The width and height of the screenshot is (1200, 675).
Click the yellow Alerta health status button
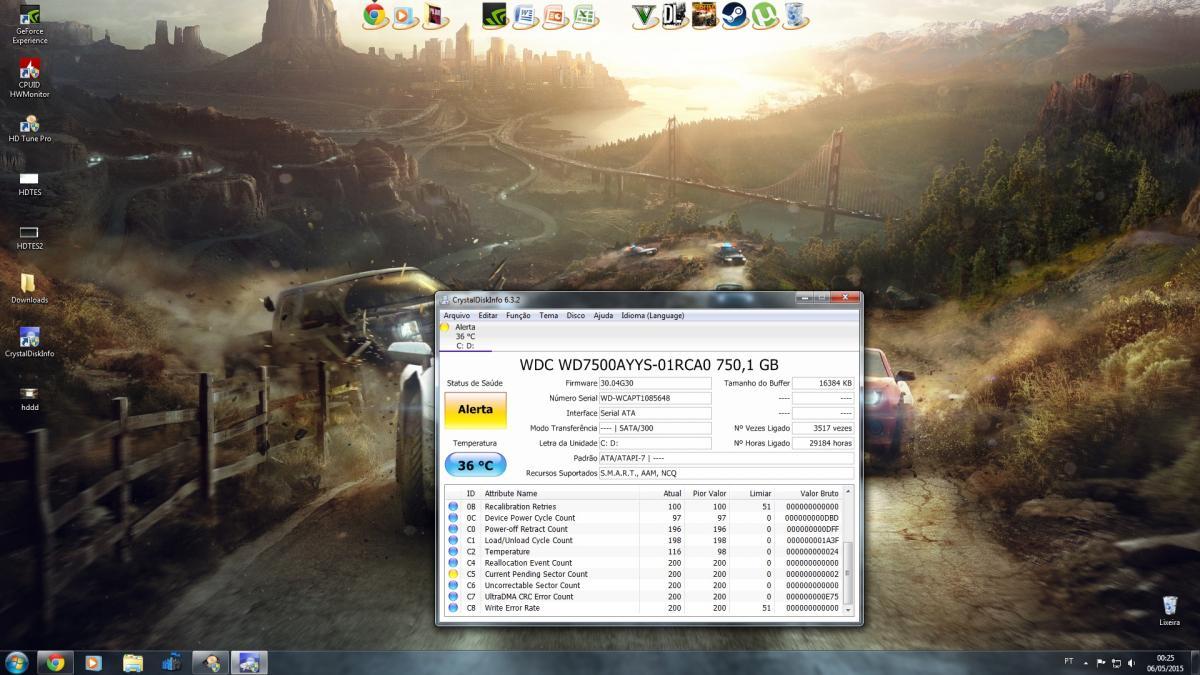(475, 410)
